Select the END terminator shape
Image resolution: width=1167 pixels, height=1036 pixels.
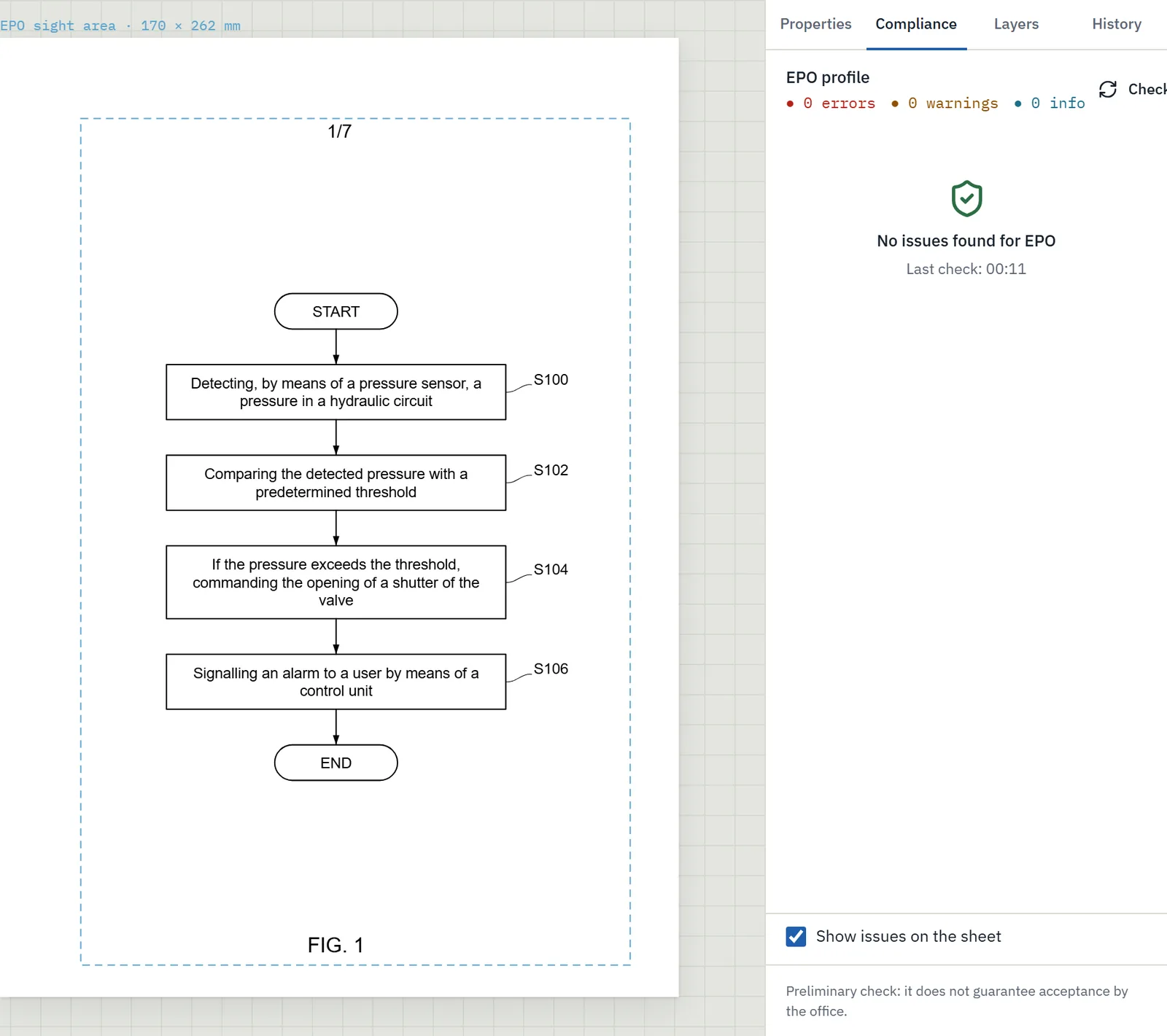click(x=336, y=763)
